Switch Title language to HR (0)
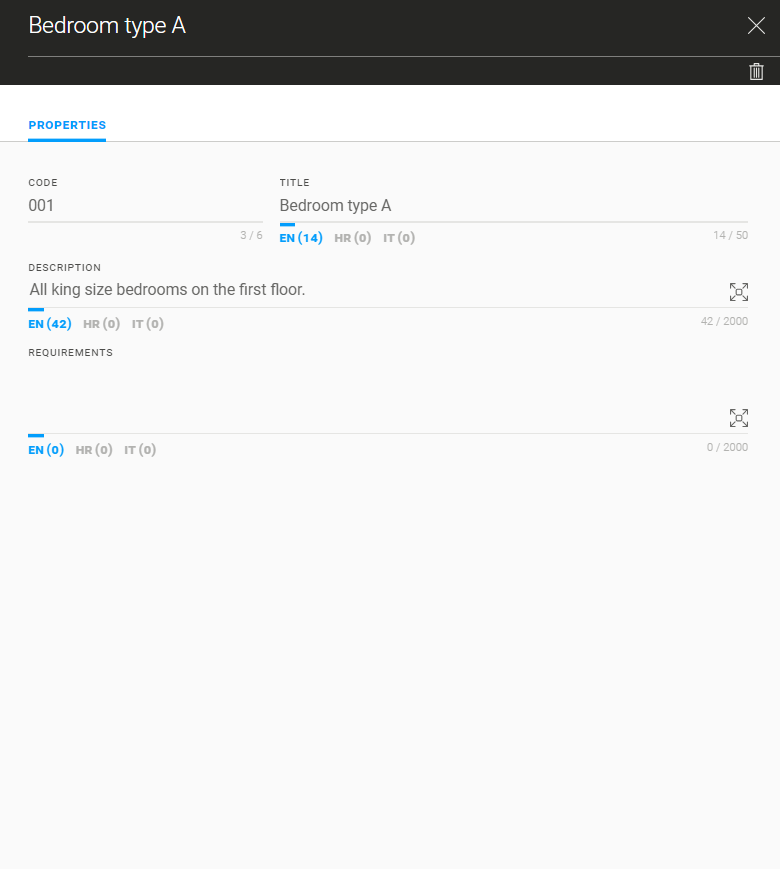The image size is (780, 869). 353,238
